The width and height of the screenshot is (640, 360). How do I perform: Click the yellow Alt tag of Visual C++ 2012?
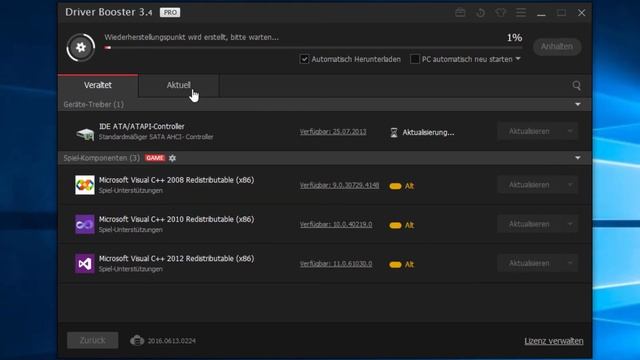tap(402, 264)
